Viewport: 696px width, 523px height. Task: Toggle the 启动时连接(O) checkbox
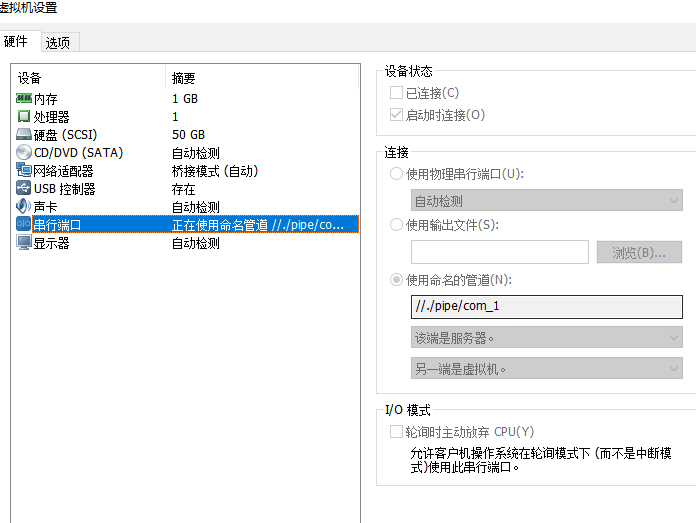pos(396,115)
